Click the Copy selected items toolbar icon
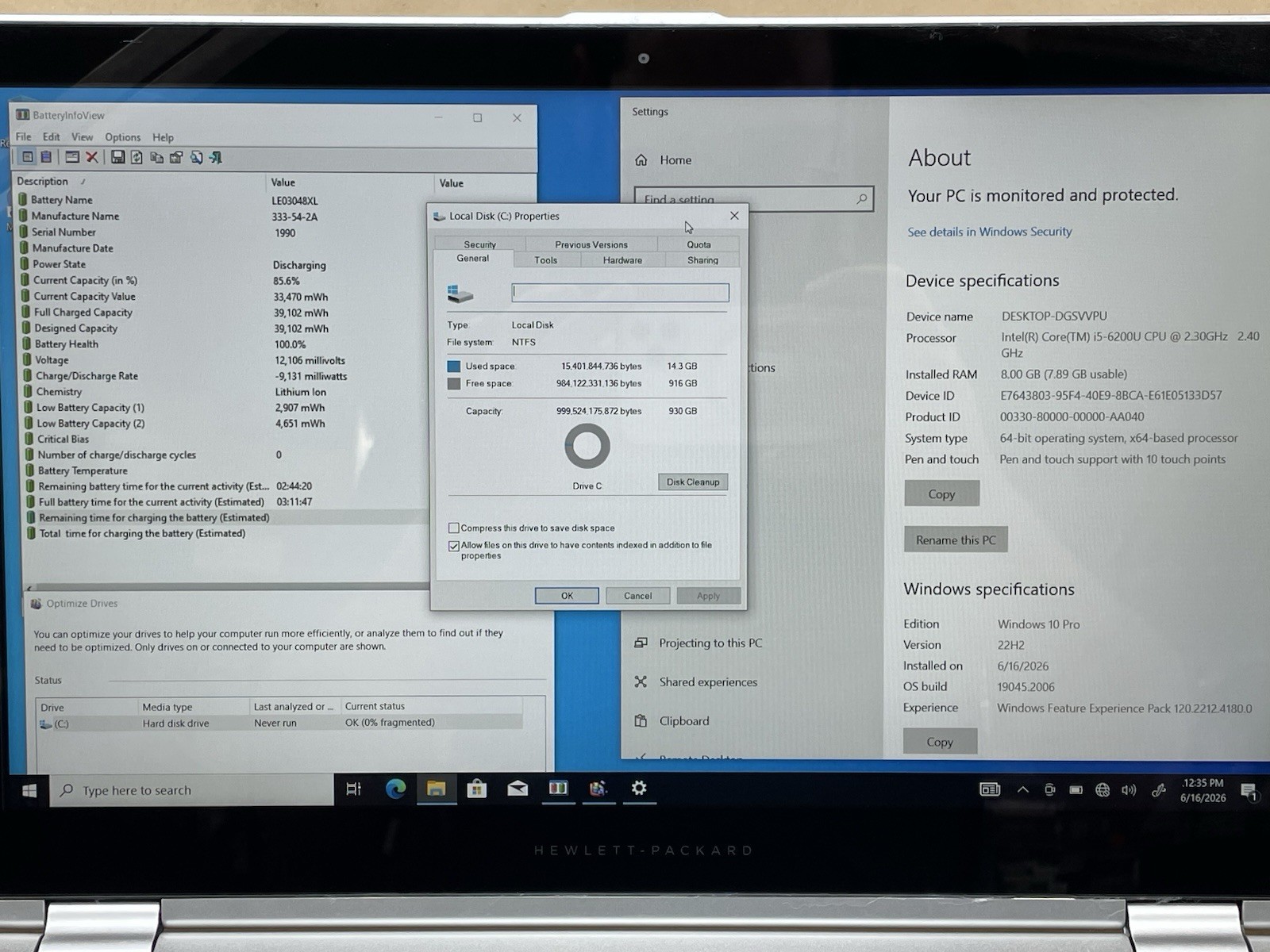Screen dimensions: 1270x952 coord(157,158)
